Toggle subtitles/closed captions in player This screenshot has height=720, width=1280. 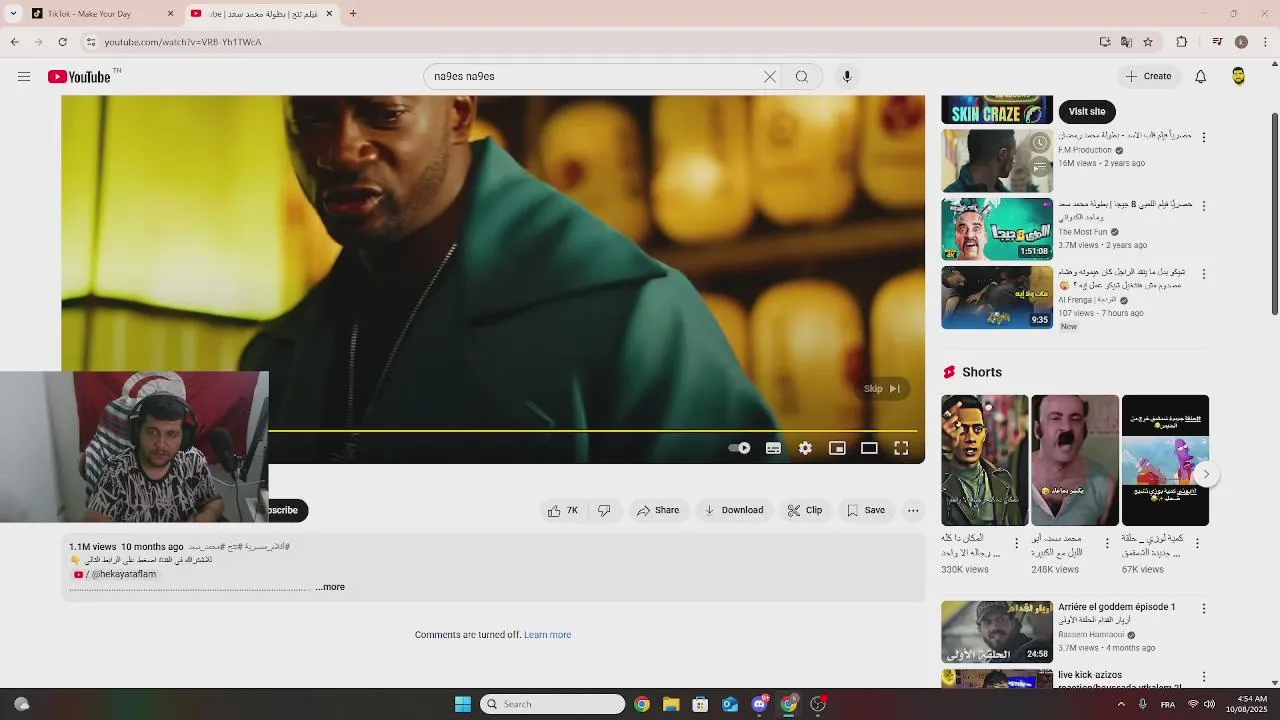[773, 448]
